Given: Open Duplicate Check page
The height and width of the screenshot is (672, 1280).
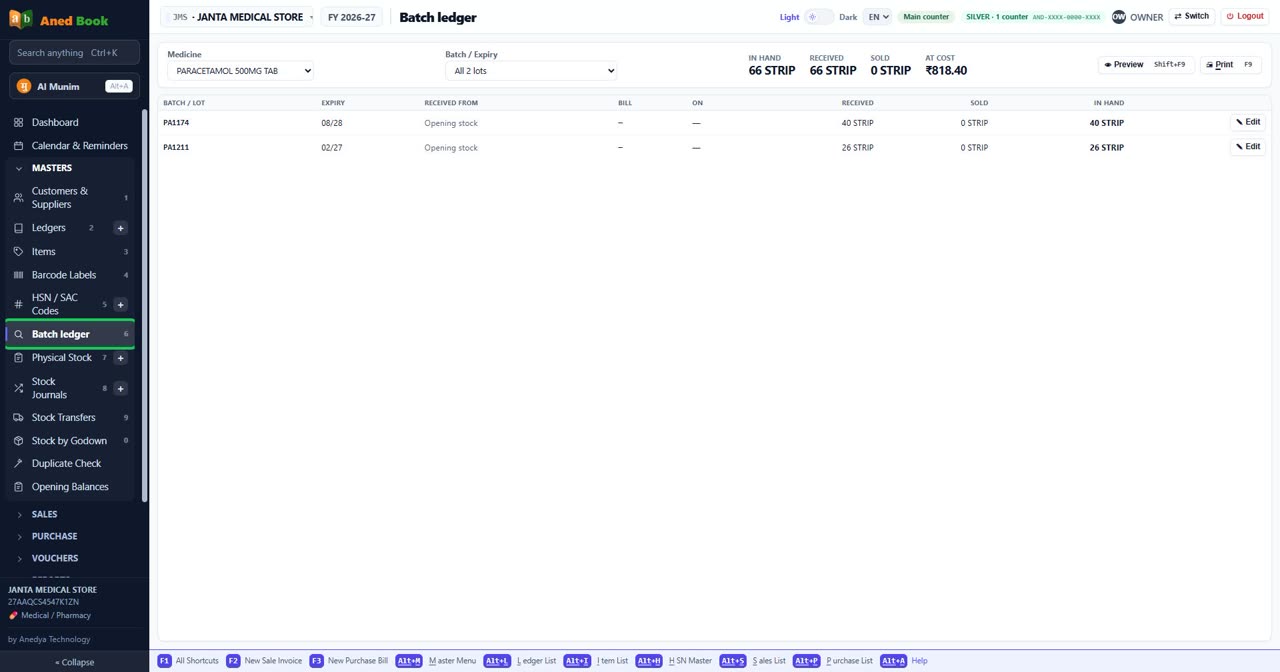Looking at the screenshot, I should coord(70,464).
